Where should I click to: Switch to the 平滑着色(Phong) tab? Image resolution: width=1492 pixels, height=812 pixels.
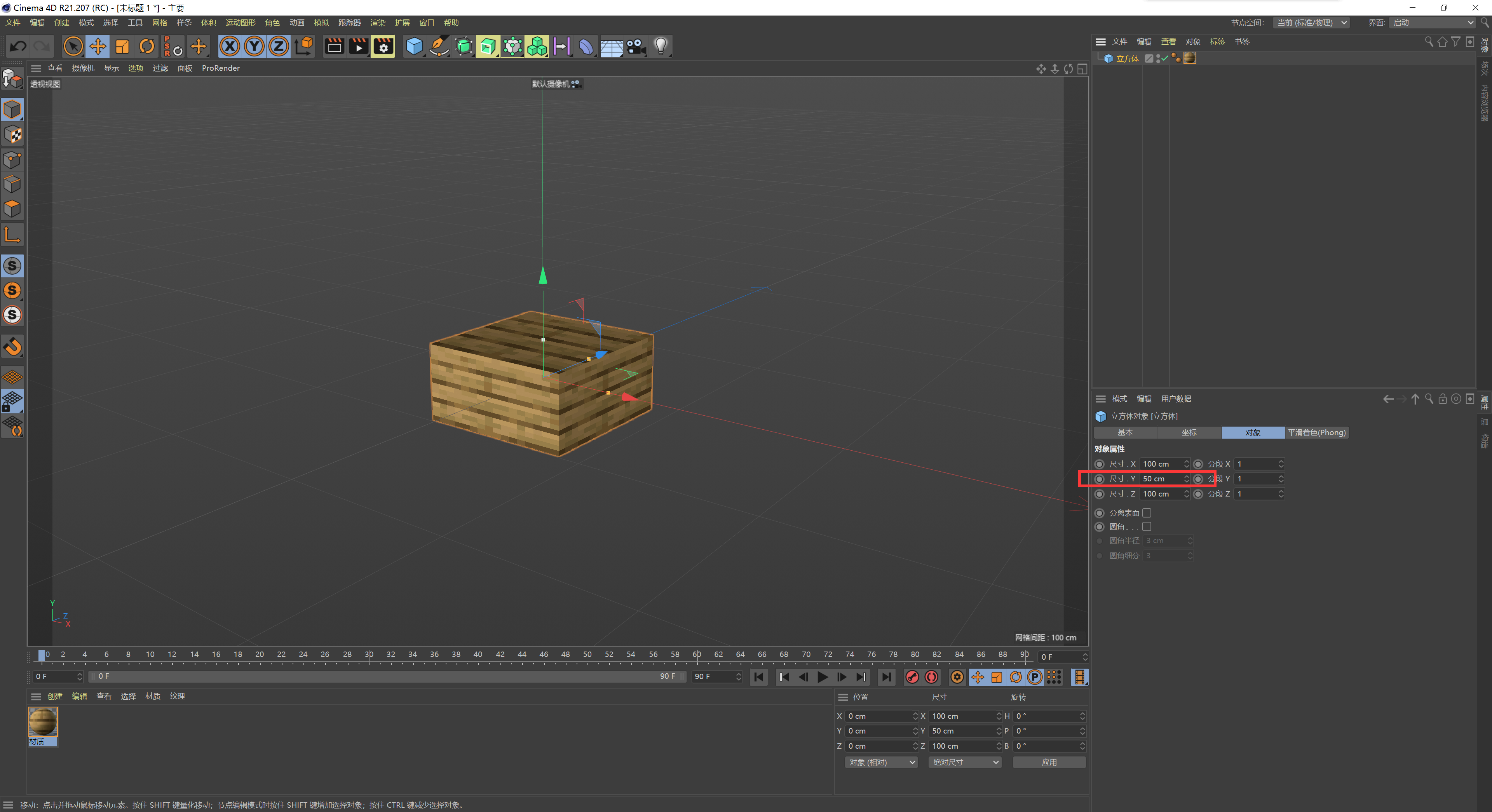click(1316, 433)
